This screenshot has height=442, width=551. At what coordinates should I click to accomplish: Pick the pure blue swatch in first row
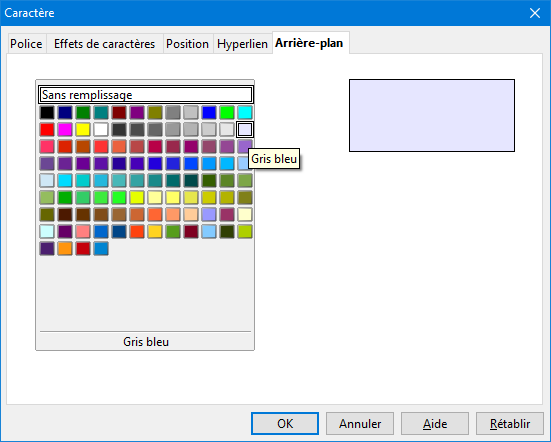point(209,112)
